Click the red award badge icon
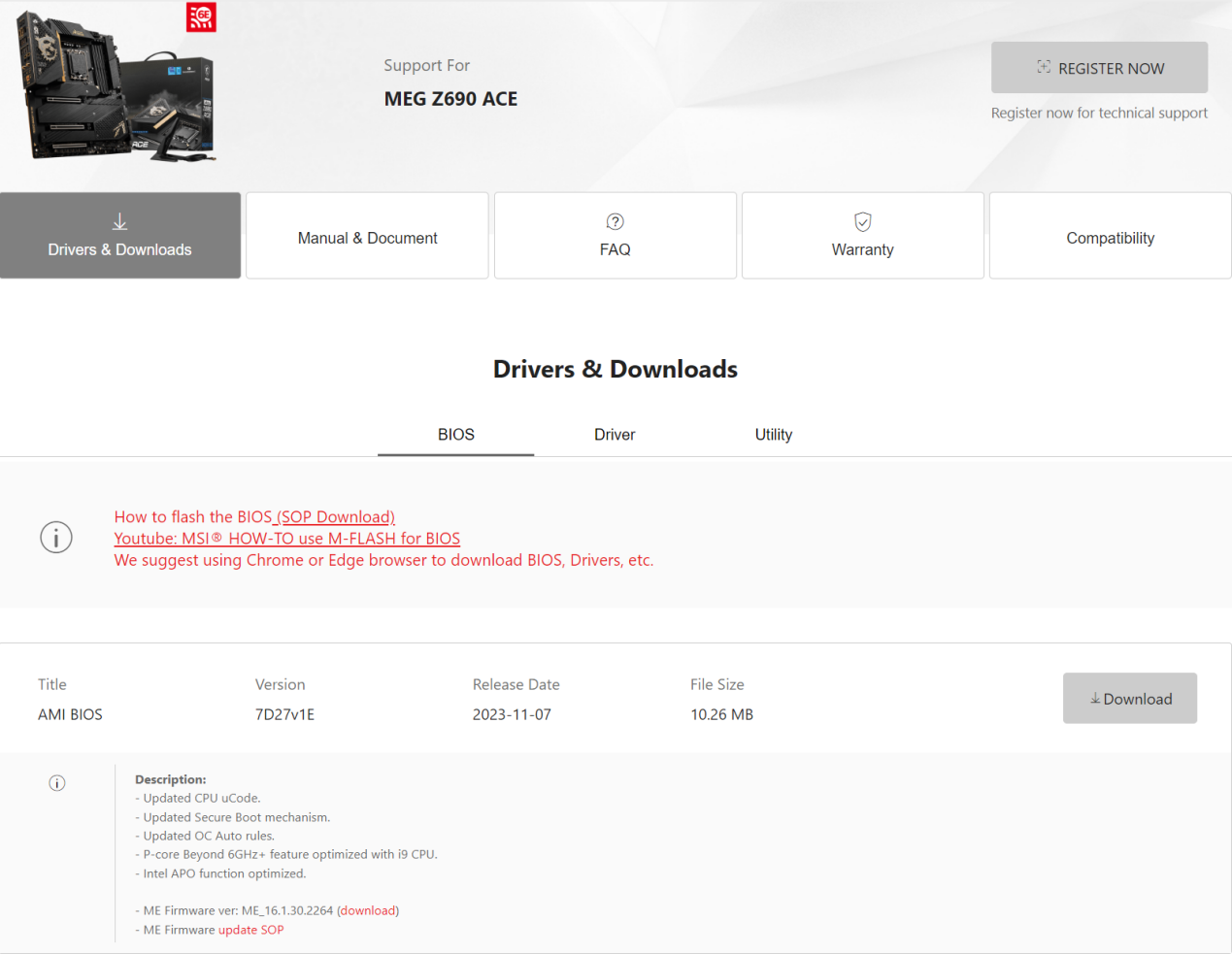Viewport: 1232px width, 954px height. click(x=201, y=16)
